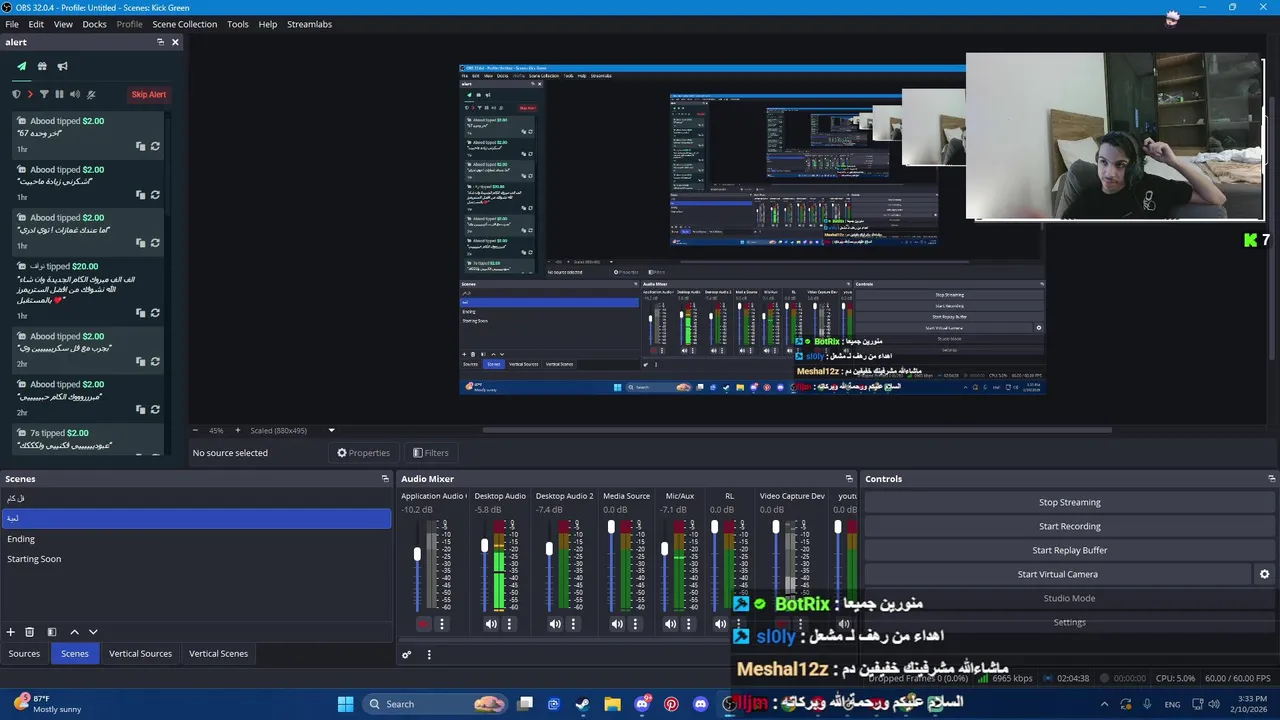Start Replay Buffer
The height and width of the screenshot is (720, 1280).
(x=1069, y=550)
